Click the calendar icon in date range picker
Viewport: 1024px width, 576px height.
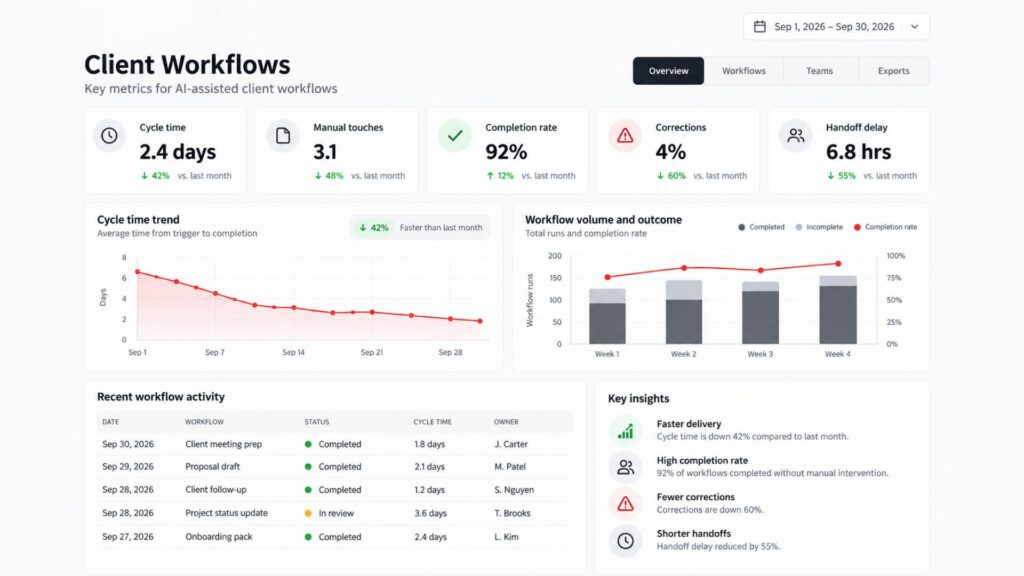coord(760,27)
